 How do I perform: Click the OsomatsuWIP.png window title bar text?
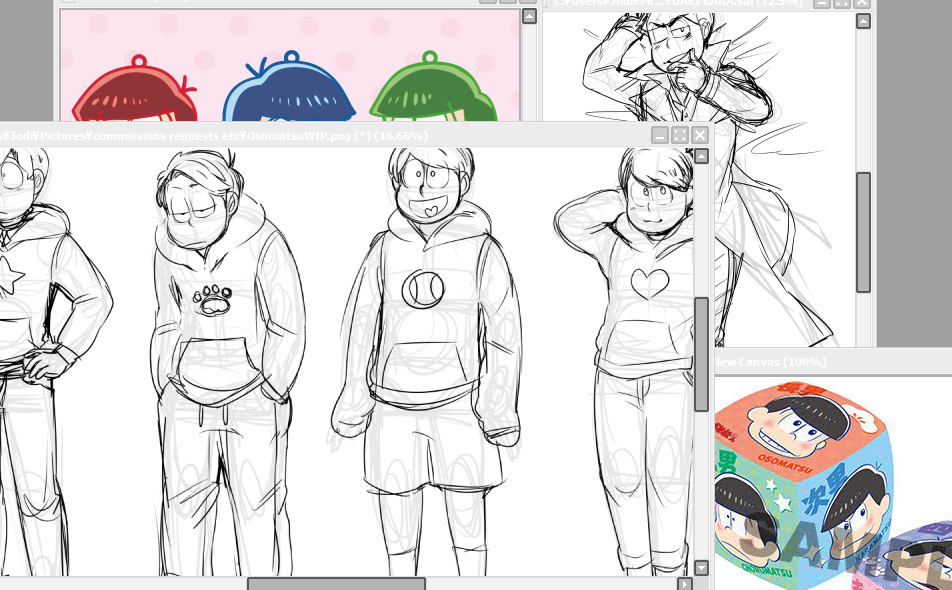point(214,136)
